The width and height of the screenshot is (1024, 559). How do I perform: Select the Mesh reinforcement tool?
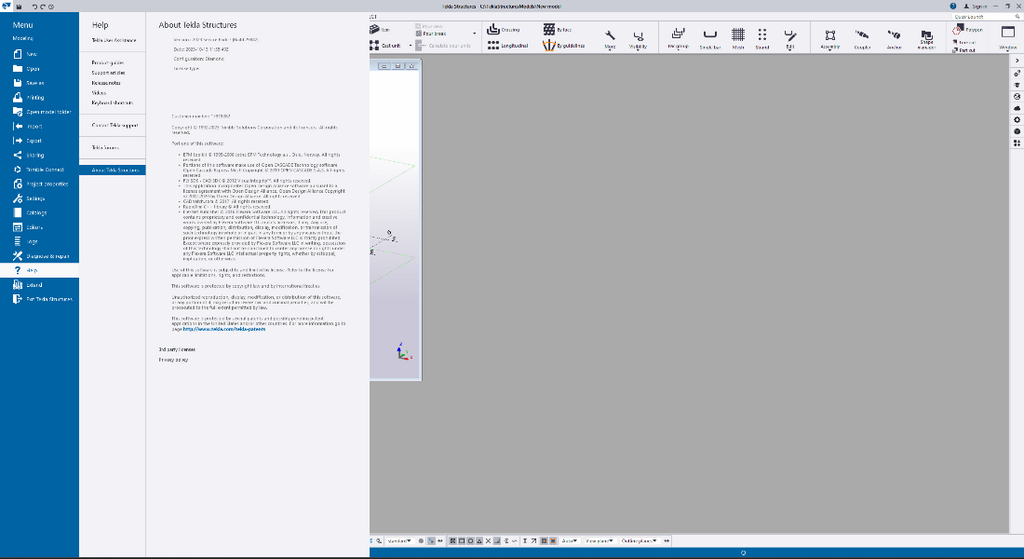[738, 39]
